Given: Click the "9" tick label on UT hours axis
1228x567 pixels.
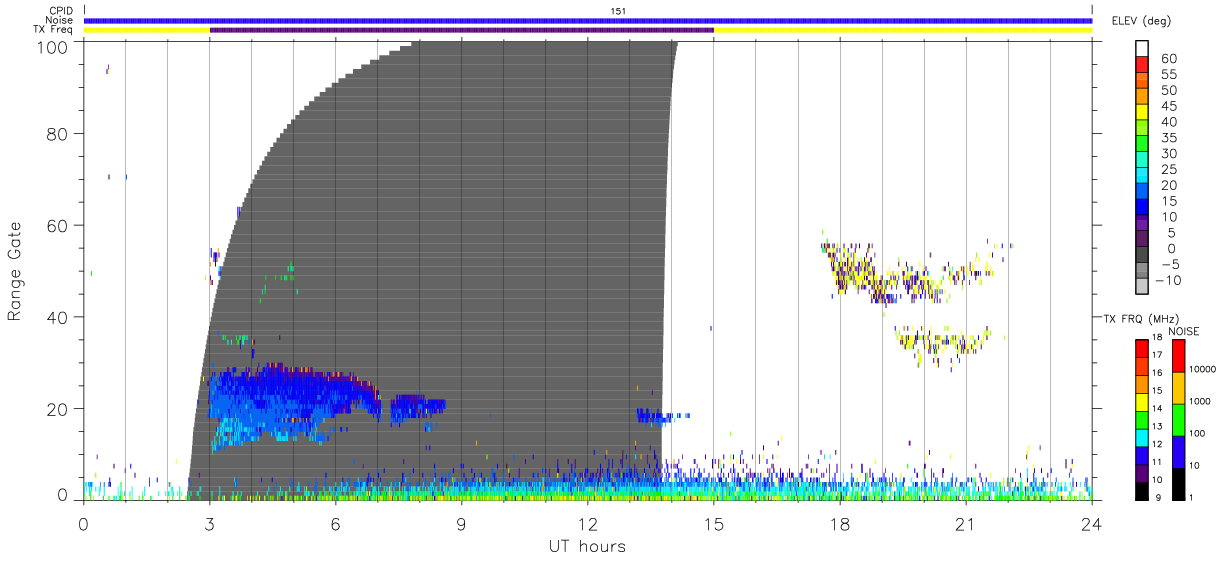Looking at the screenshot, I should (x=461, y=523).
